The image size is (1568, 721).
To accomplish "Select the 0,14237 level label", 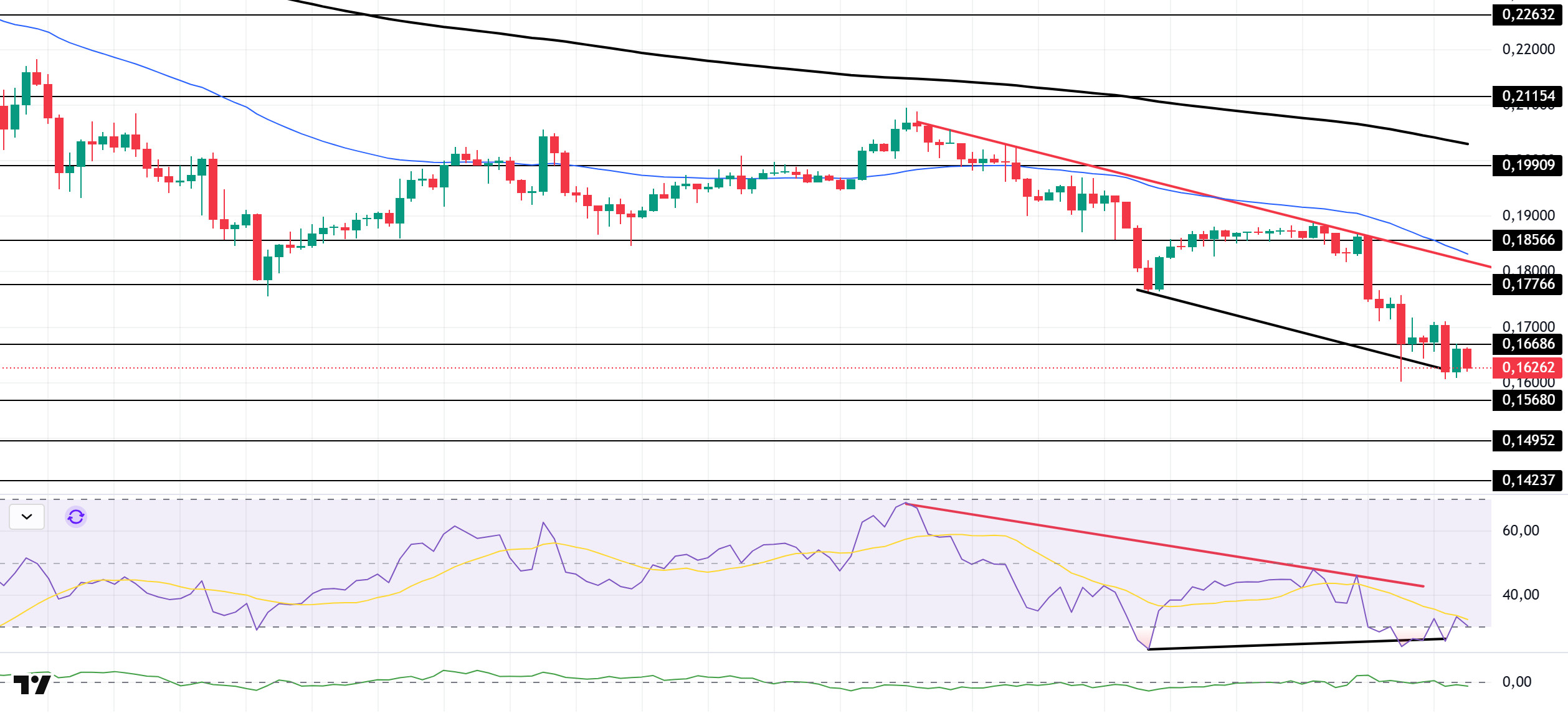I will (1527, 480).
